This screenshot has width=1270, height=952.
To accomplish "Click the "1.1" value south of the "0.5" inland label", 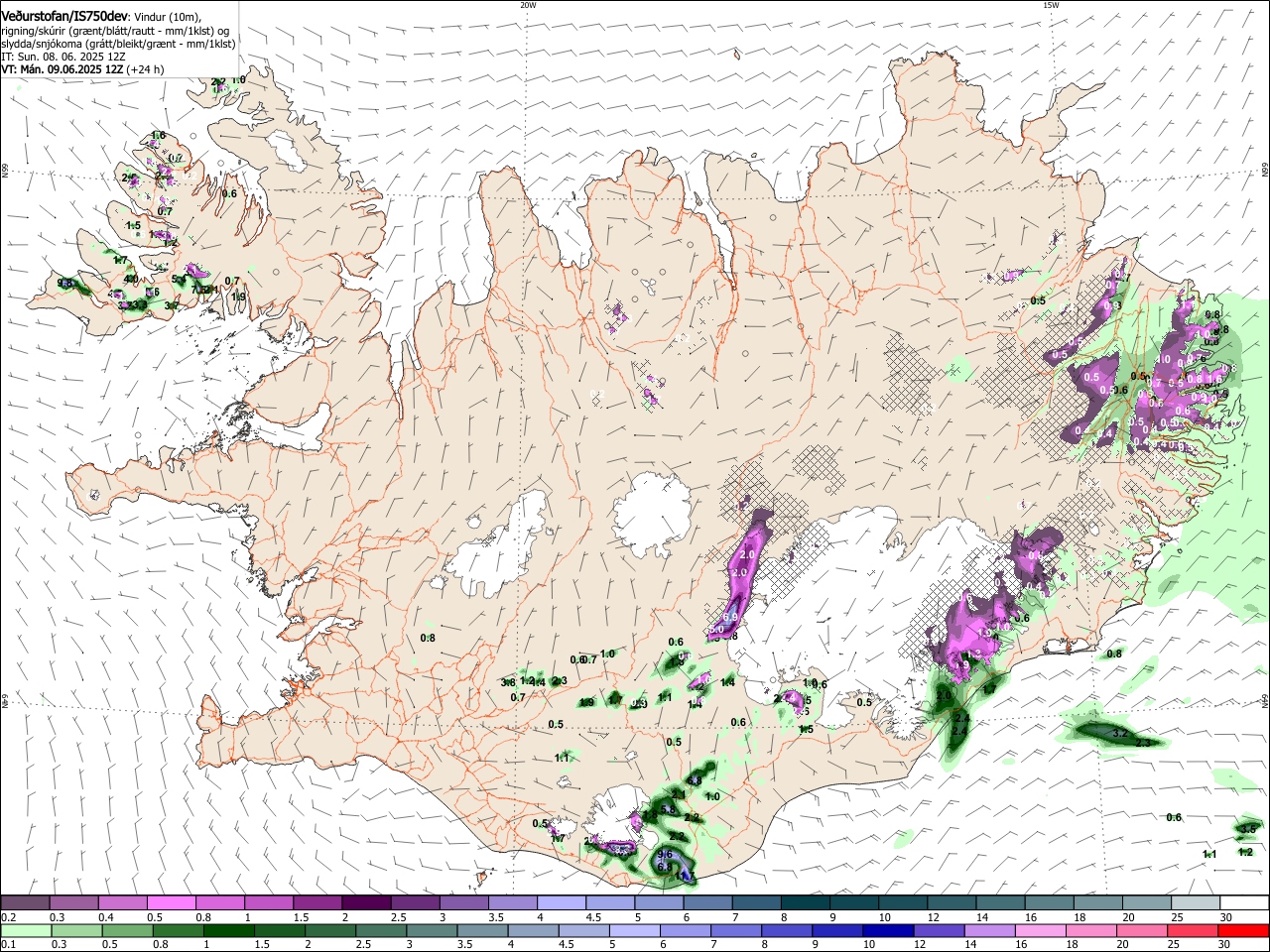I will coord(563,758).
